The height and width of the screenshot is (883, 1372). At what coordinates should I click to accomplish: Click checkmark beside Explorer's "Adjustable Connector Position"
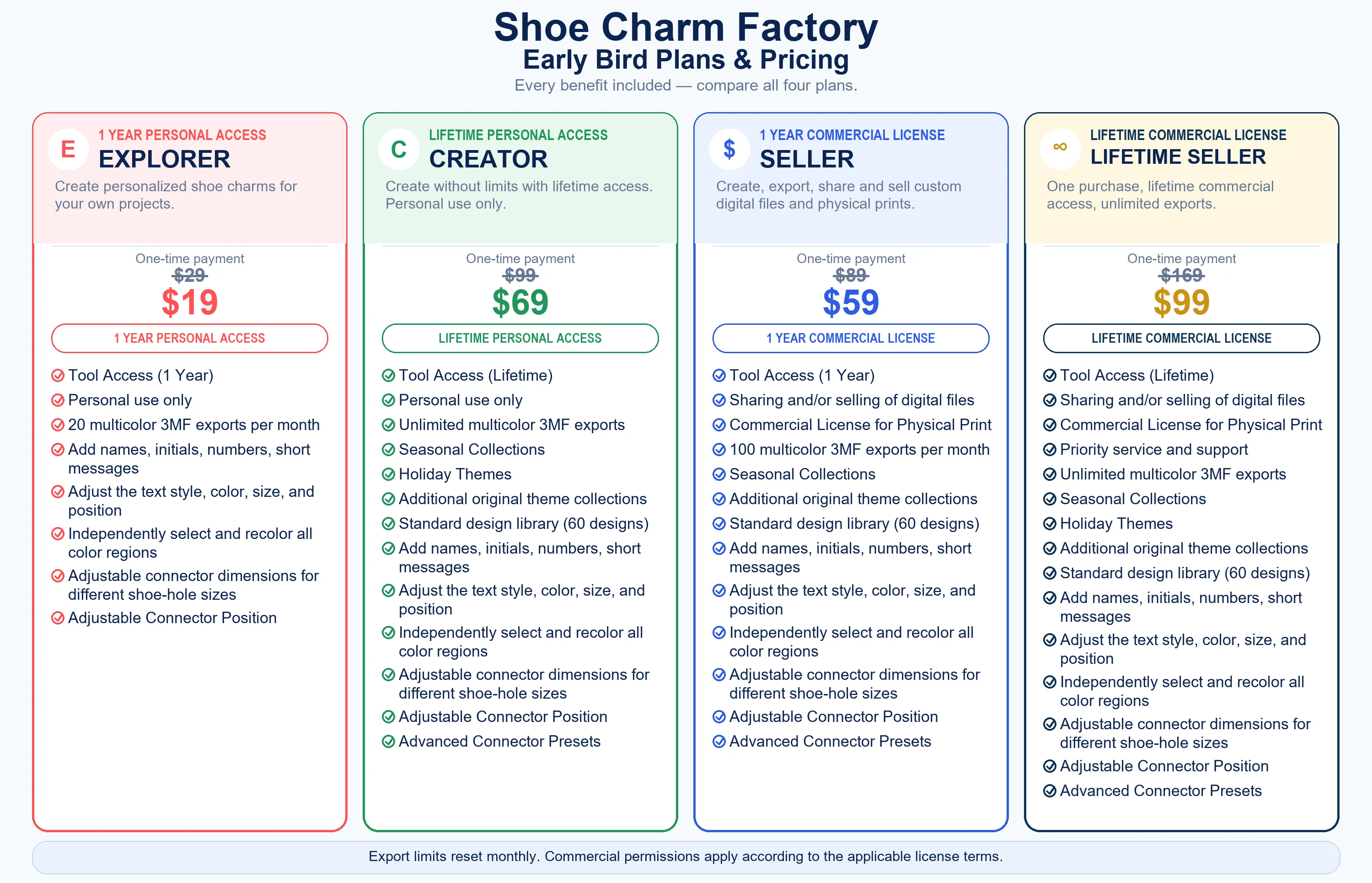[58, 618]
